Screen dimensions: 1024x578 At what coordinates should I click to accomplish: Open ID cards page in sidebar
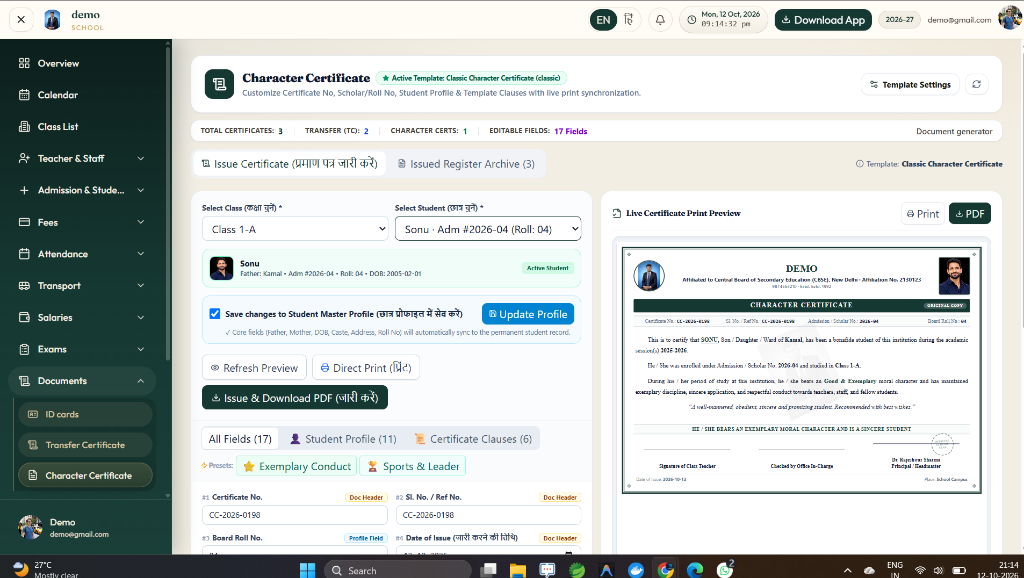click(x=85, y=414)
